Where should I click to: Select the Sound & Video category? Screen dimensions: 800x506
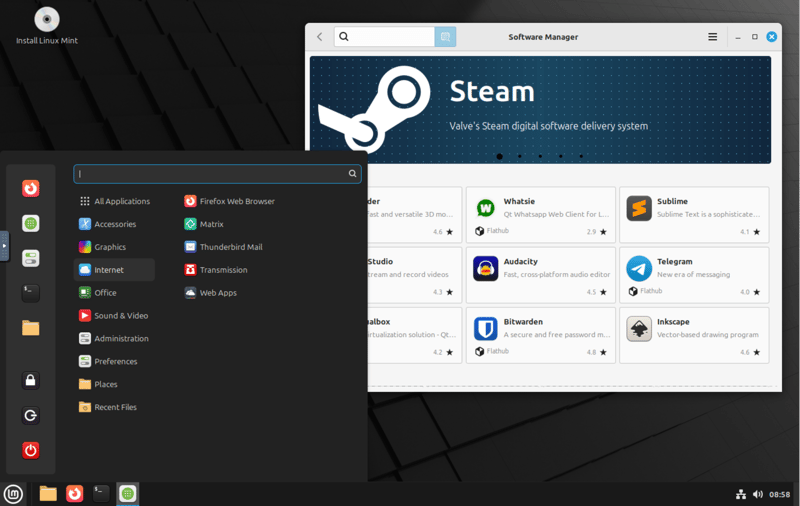pos(120,316)
